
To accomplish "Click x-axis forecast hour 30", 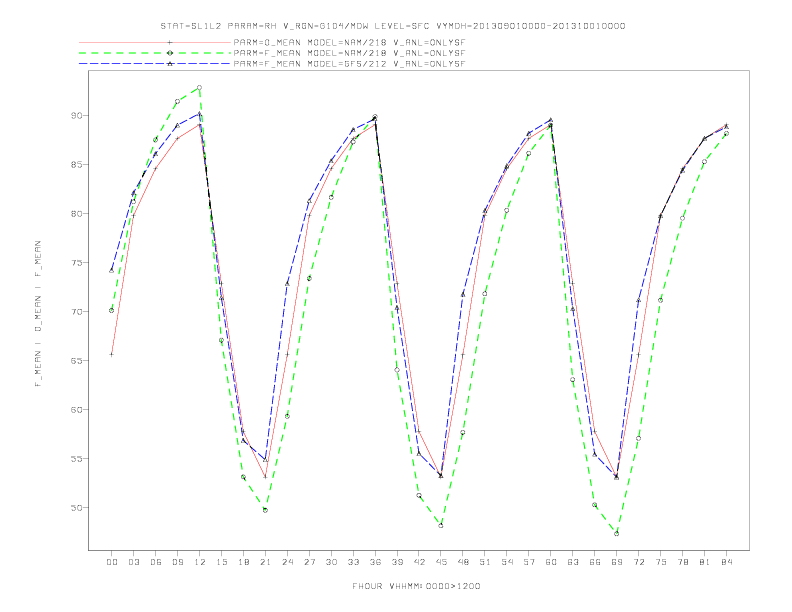I will [331, 562].
